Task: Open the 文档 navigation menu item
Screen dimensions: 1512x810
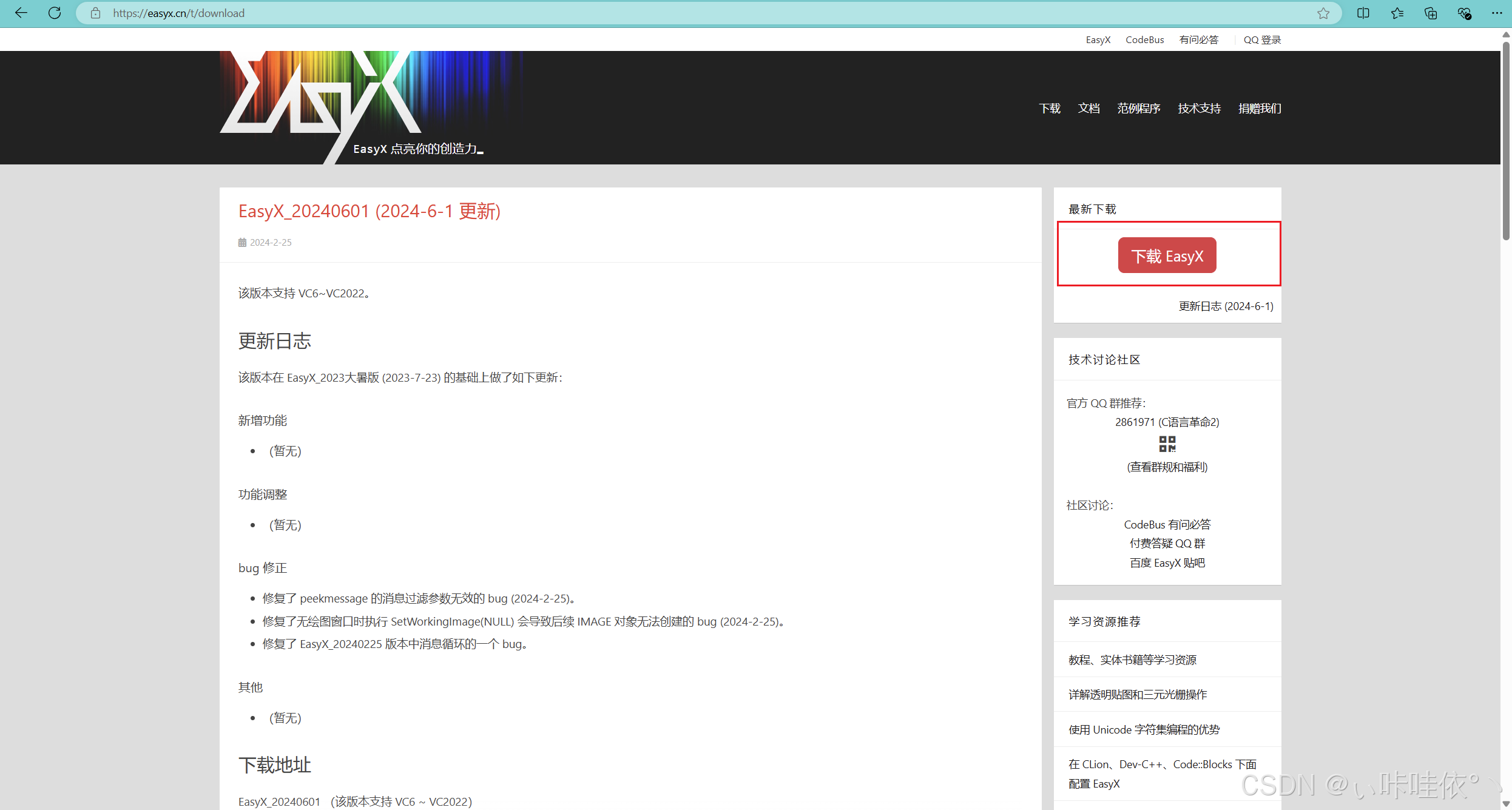Action: (x=1089, y=108)
